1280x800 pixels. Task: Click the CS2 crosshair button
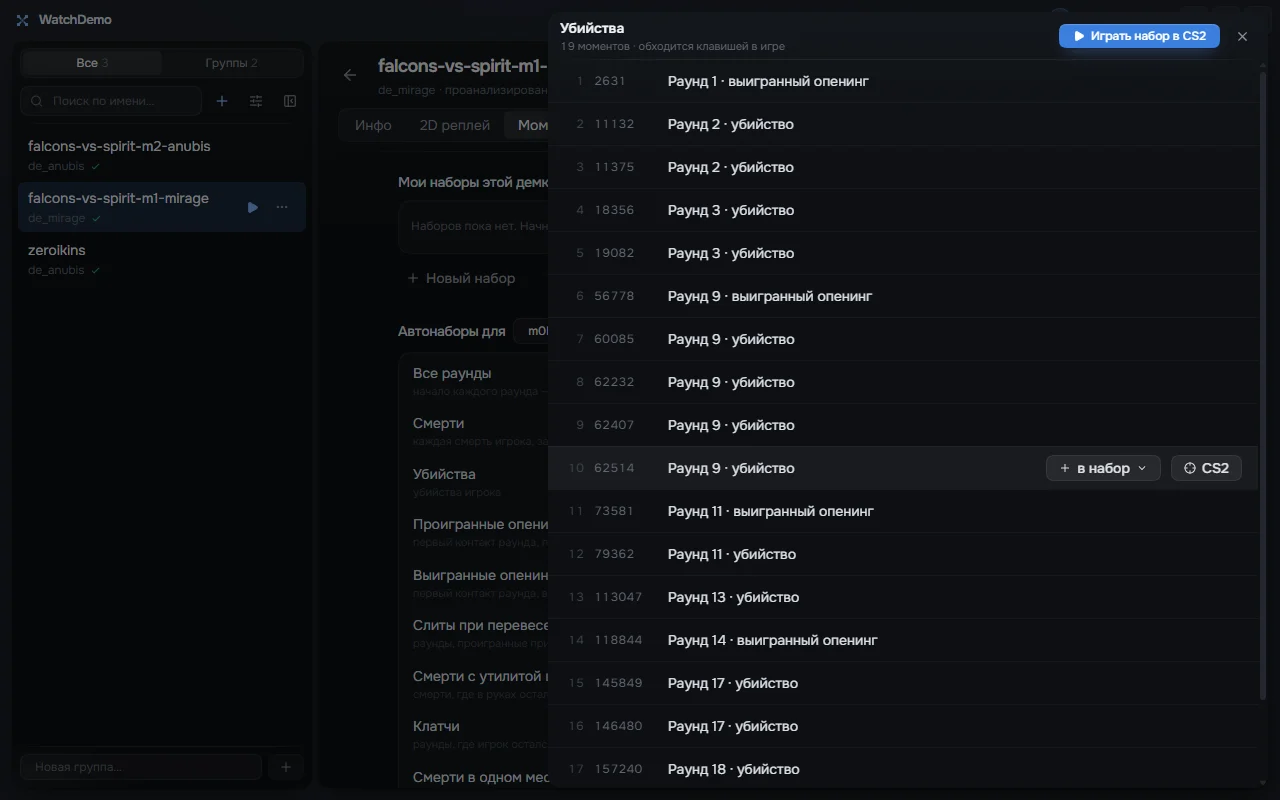coord(1206,468)
